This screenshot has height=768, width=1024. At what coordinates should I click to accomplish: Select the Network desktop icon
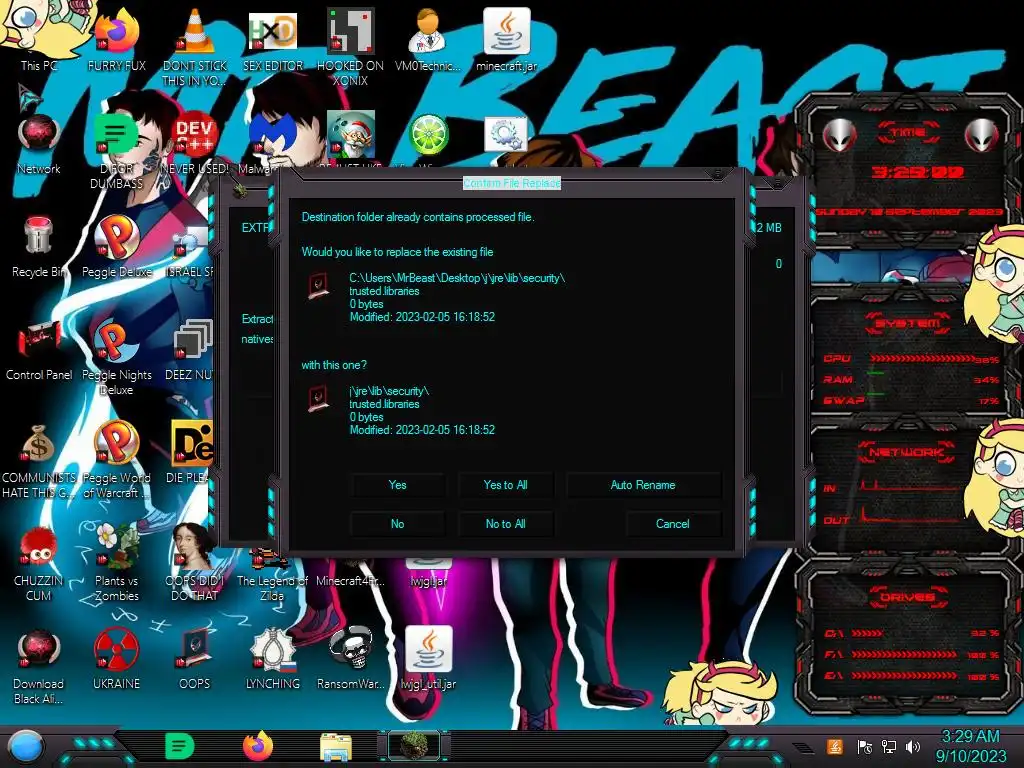tap(39, 144)
